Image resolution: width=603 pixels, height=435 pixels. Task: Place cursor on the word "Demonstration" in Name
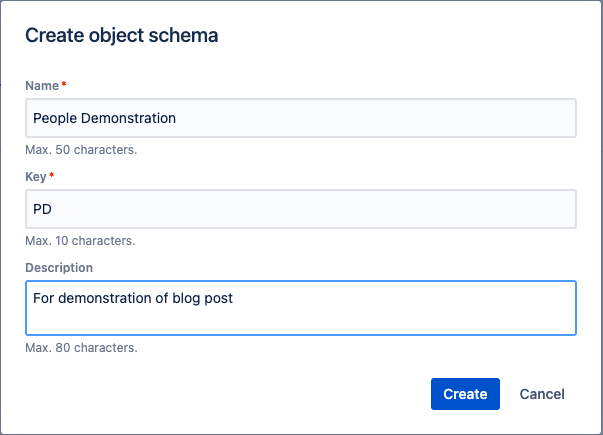pyautogui.click(x=129, y=118)
